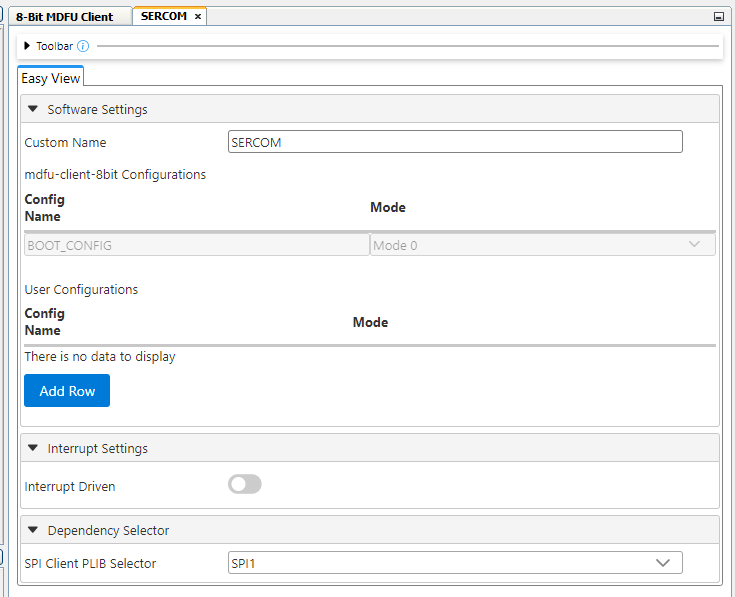Click Mode header under mdfu-client-8bit Configurations
Screen dimensions: 735x597
coord(388,208)
